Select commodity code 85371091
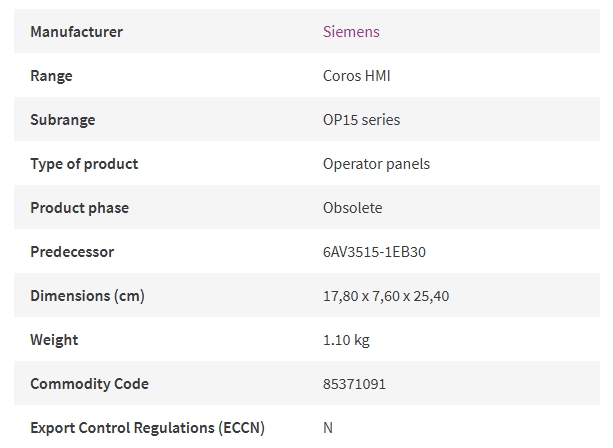Image resolution: width=613 pixels, height=448 pixels. 354,384
